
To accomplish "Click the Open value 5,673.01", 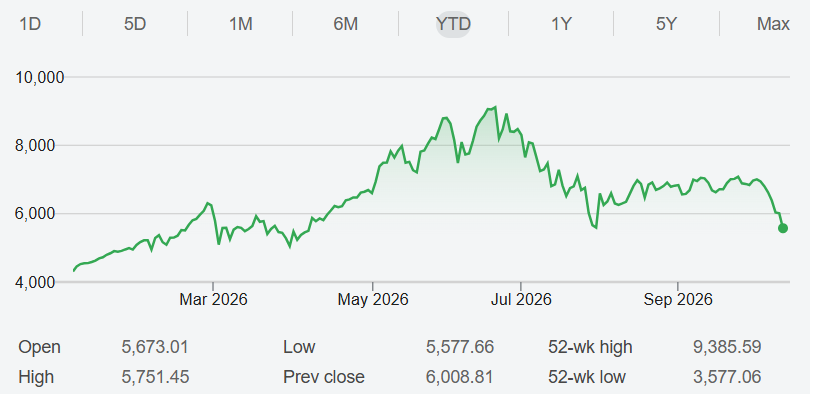I will tap(154, 347).
